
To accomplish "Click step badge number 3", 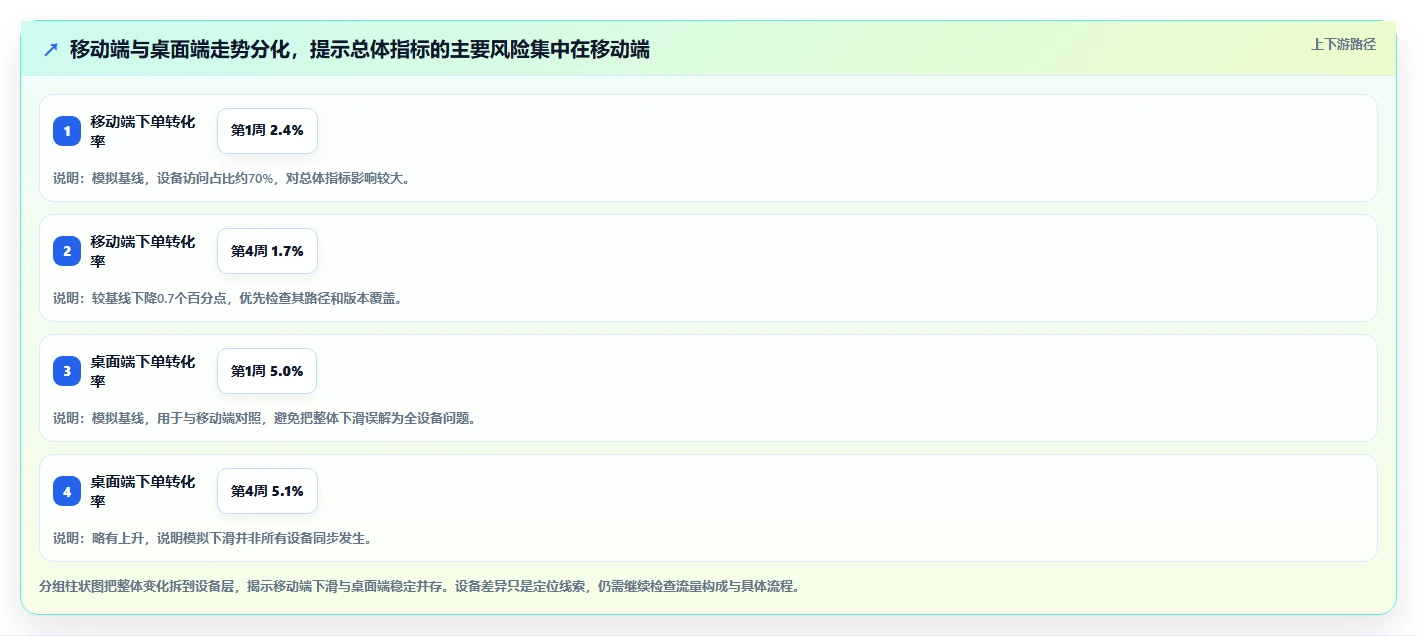I will (67, 371).
